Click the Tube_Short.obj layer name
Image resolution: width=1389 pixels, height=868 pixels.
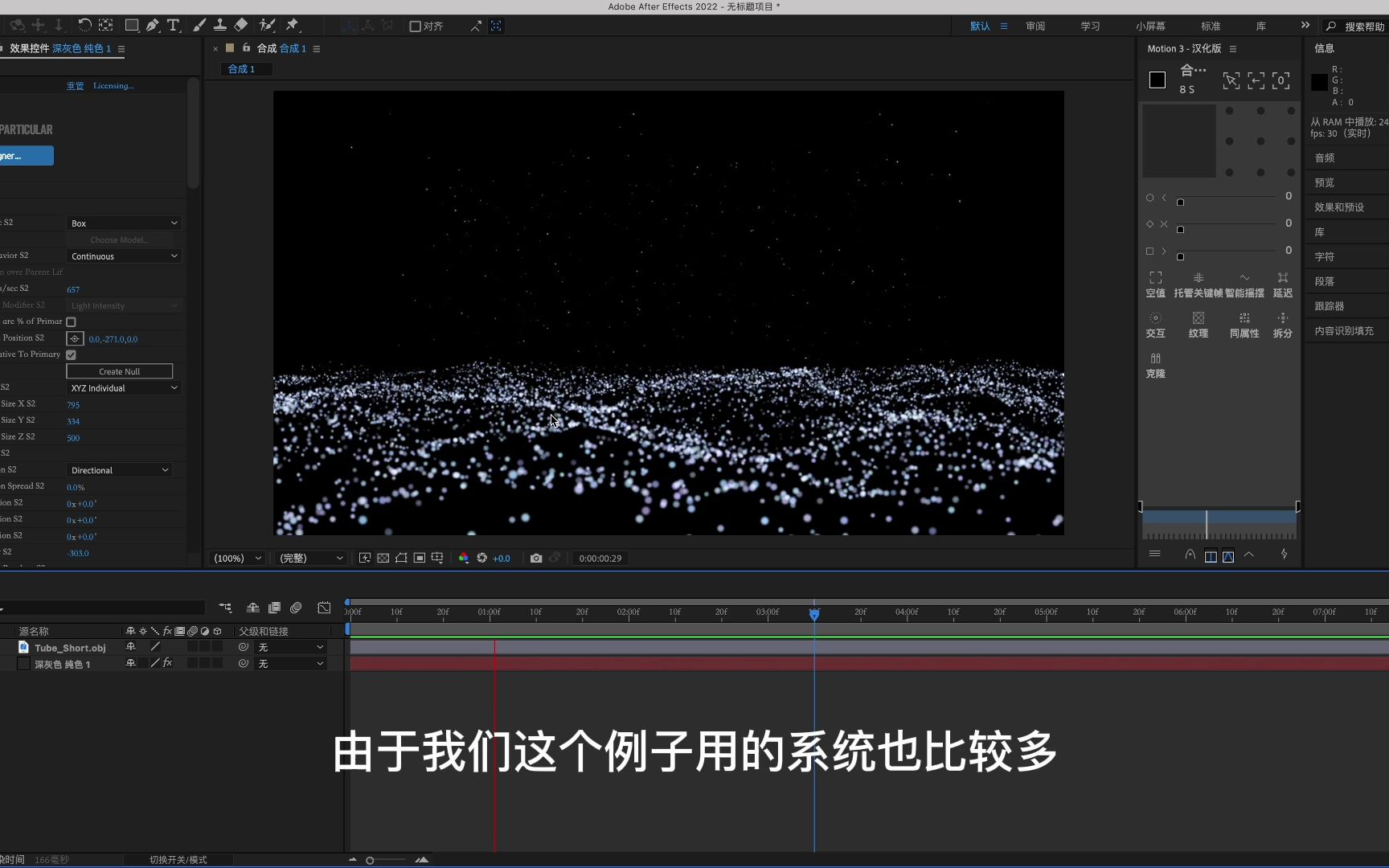[x=71, y=647]
